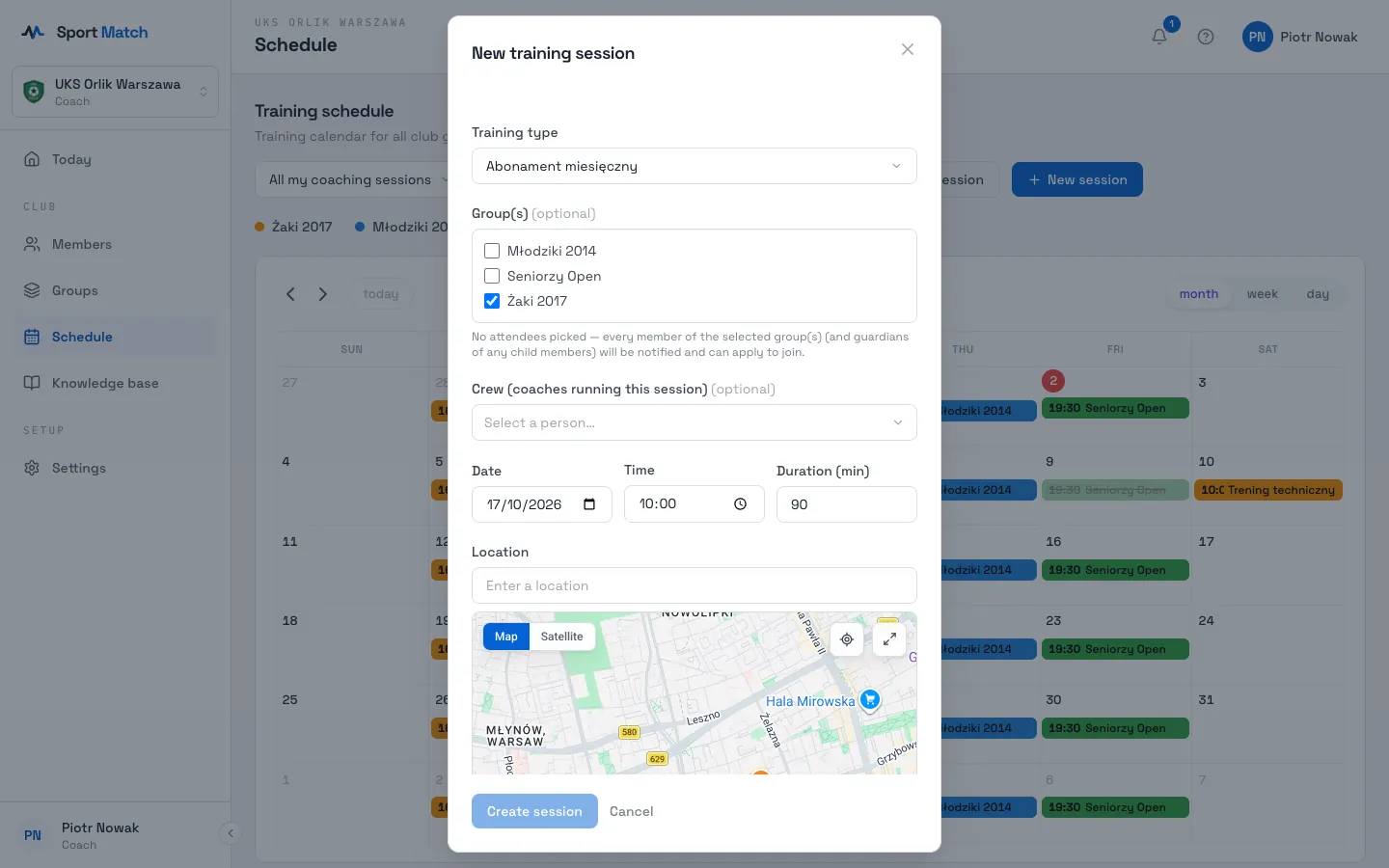This screenshot has width=1389, height=868.
Task: Click the New session button
Action: click(1076, 179)
